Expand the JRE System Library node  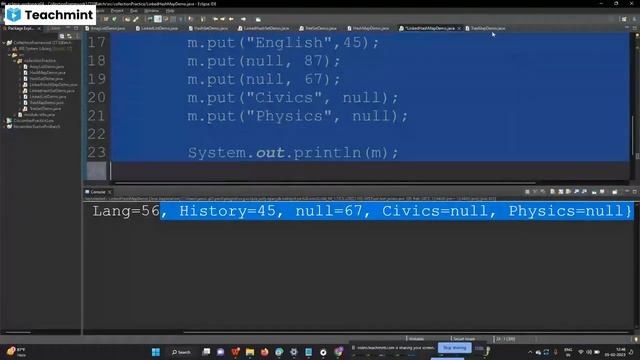coord(9,49)
